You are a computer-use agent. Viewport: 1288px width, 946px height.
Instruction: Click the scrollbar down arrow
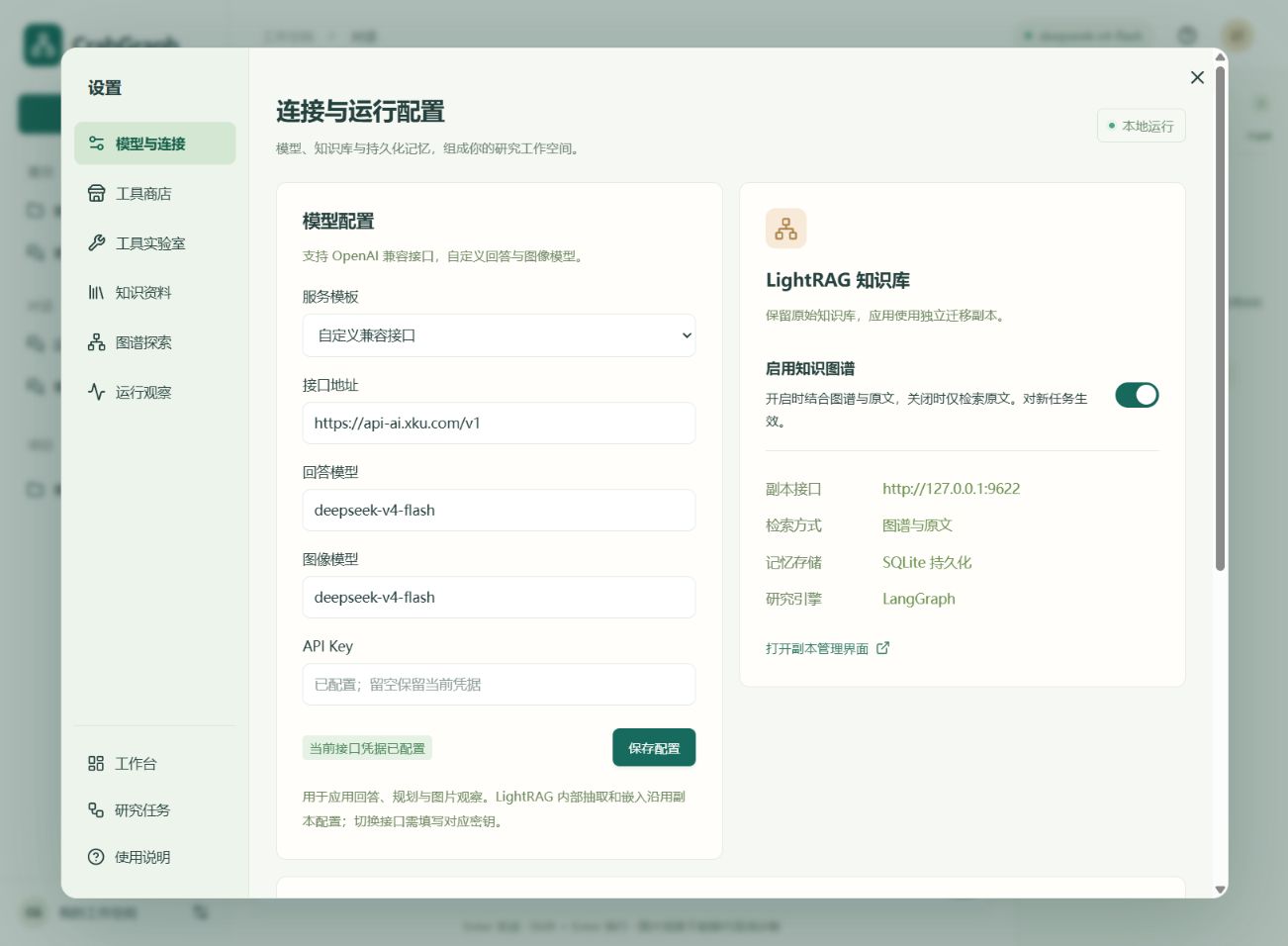coord(1221,890)
